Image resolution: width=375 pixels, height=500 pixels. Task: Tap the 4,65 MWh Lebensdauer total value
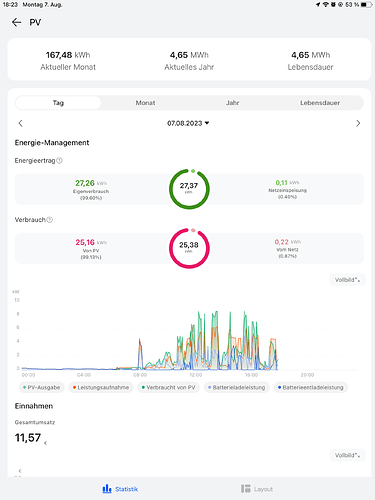[310, 55]
